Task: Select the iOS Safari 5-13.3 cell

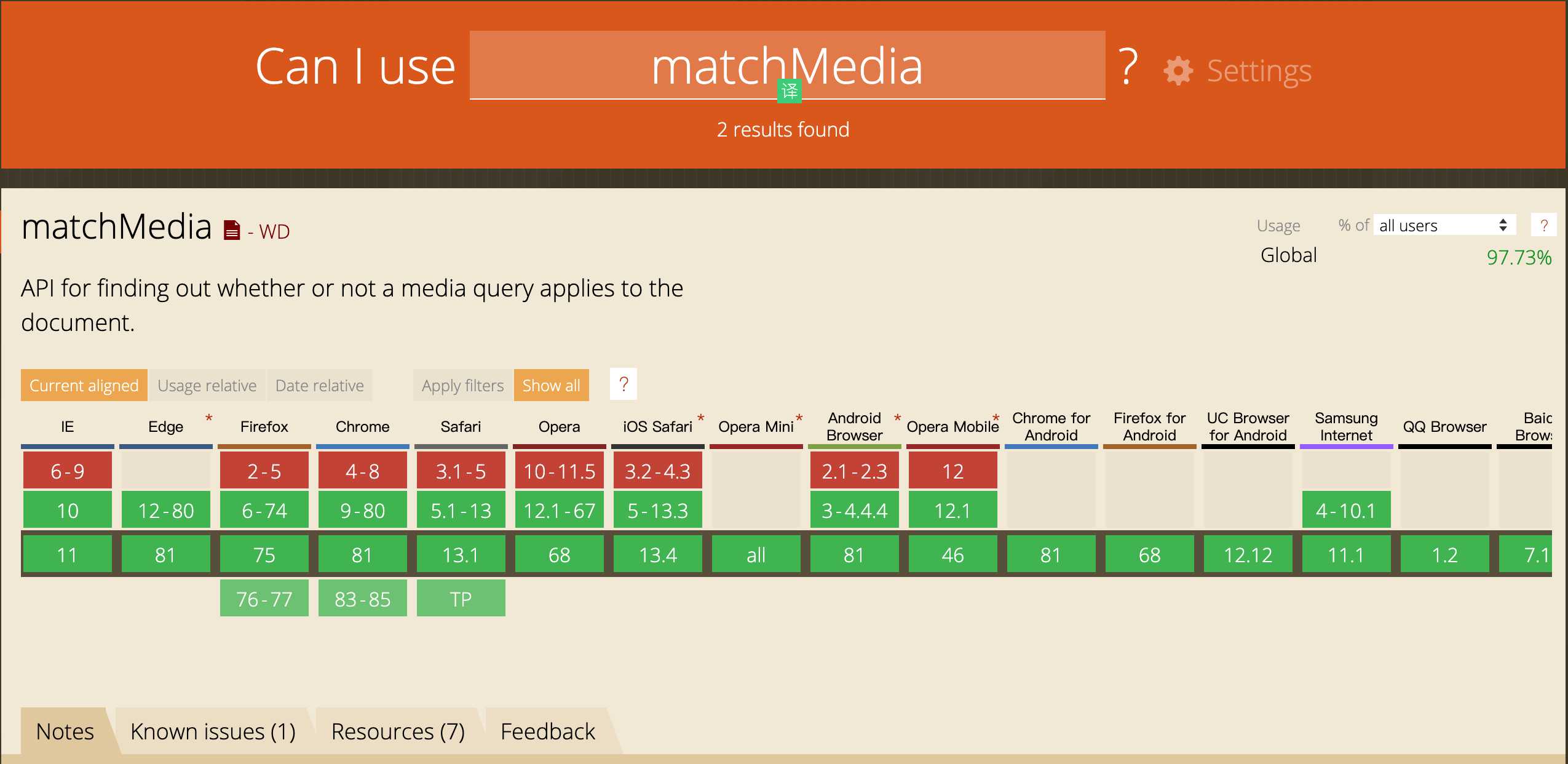Action: click(658, 510)
